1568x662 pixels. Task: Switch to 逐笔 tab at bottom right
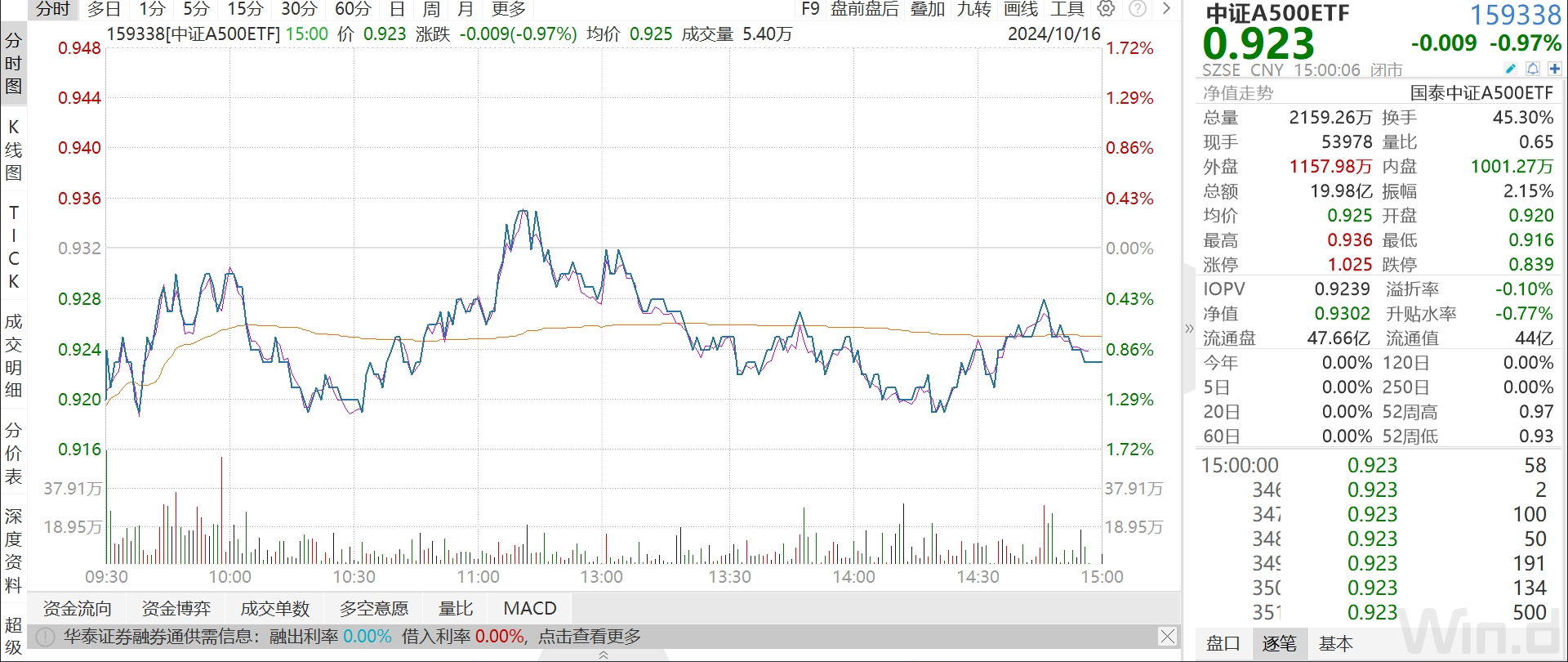1279,644
